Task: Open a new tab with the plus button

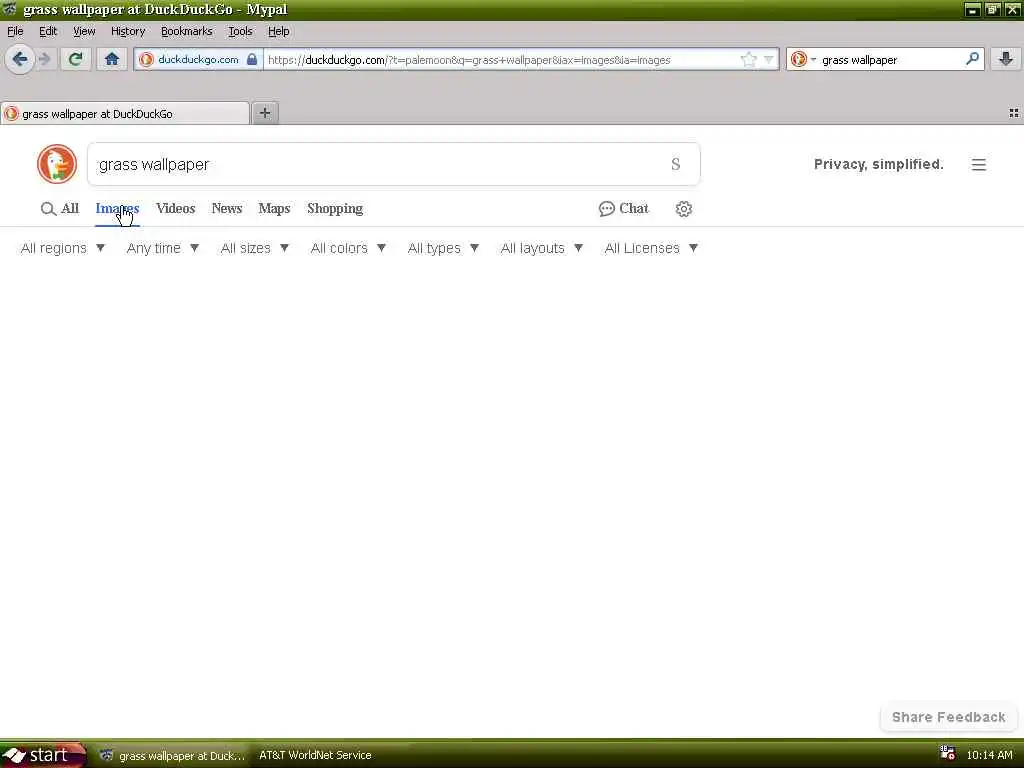Action: (264, 113)
